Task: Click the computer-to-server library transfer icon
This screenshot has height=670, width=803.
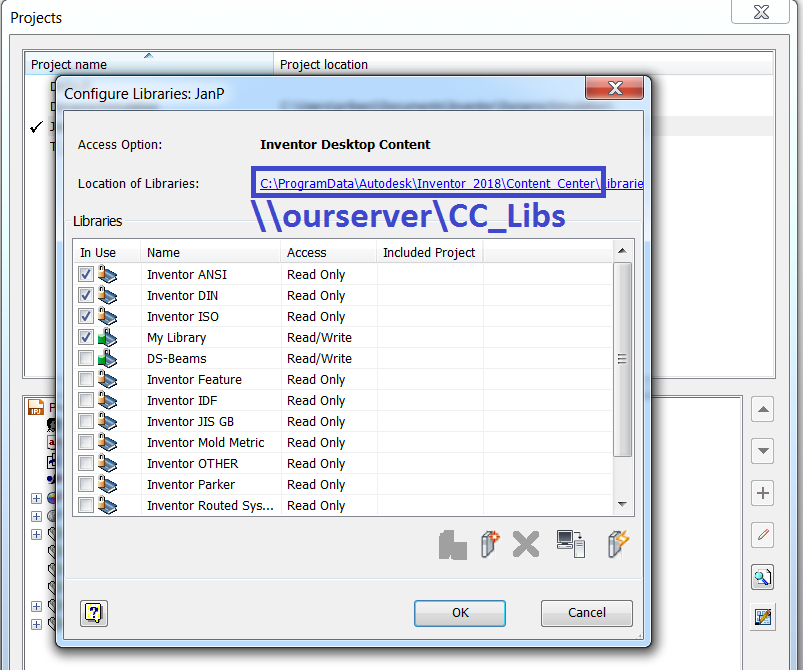Action: click(571, 544)
